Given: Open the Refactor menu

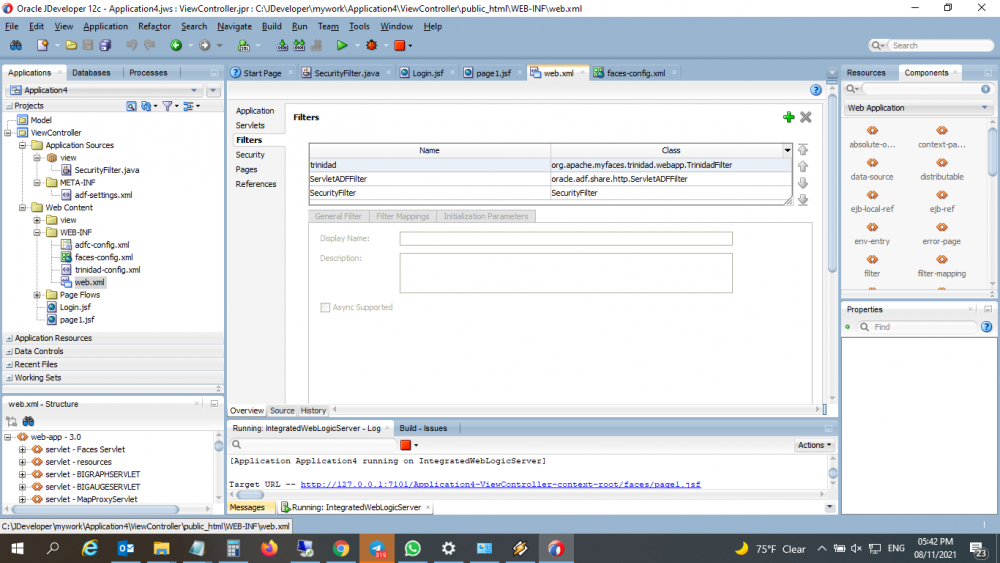Looking at the screenshot, I should pos(154,26).
